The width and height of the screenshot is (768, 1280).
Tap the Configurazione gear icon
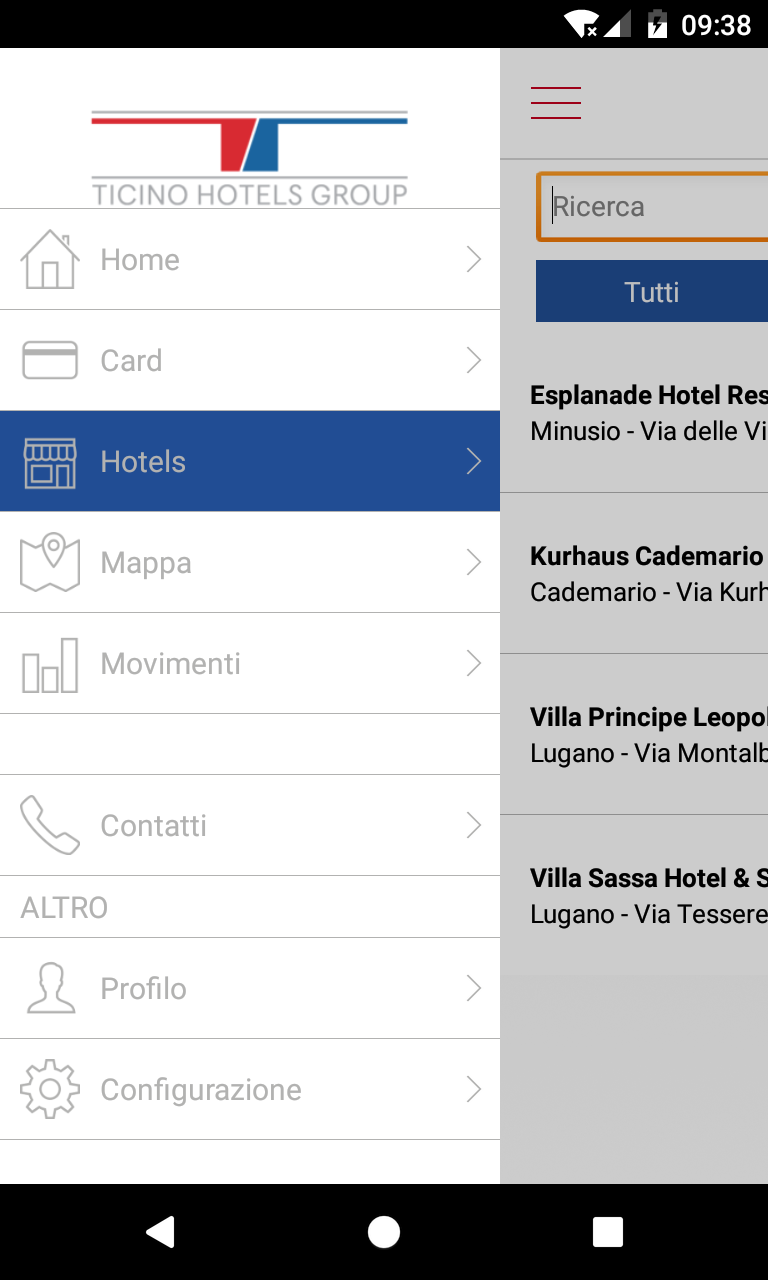click(50, 1089)
